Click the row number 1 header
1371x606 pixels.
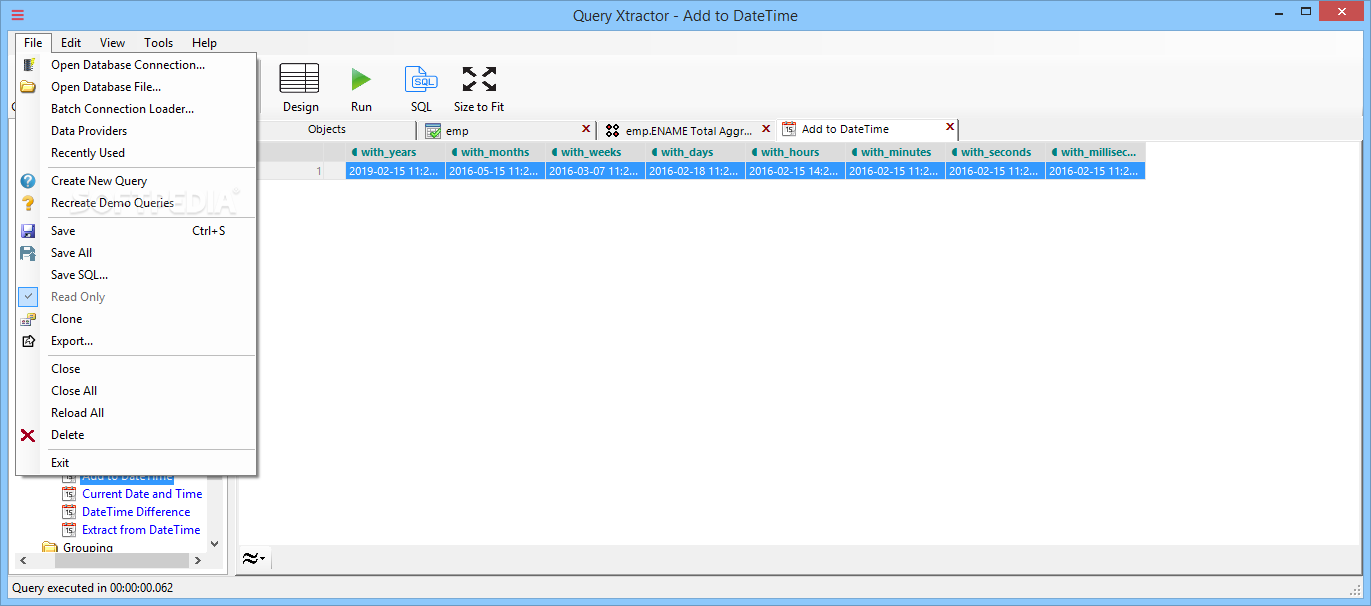coord(292,171)
